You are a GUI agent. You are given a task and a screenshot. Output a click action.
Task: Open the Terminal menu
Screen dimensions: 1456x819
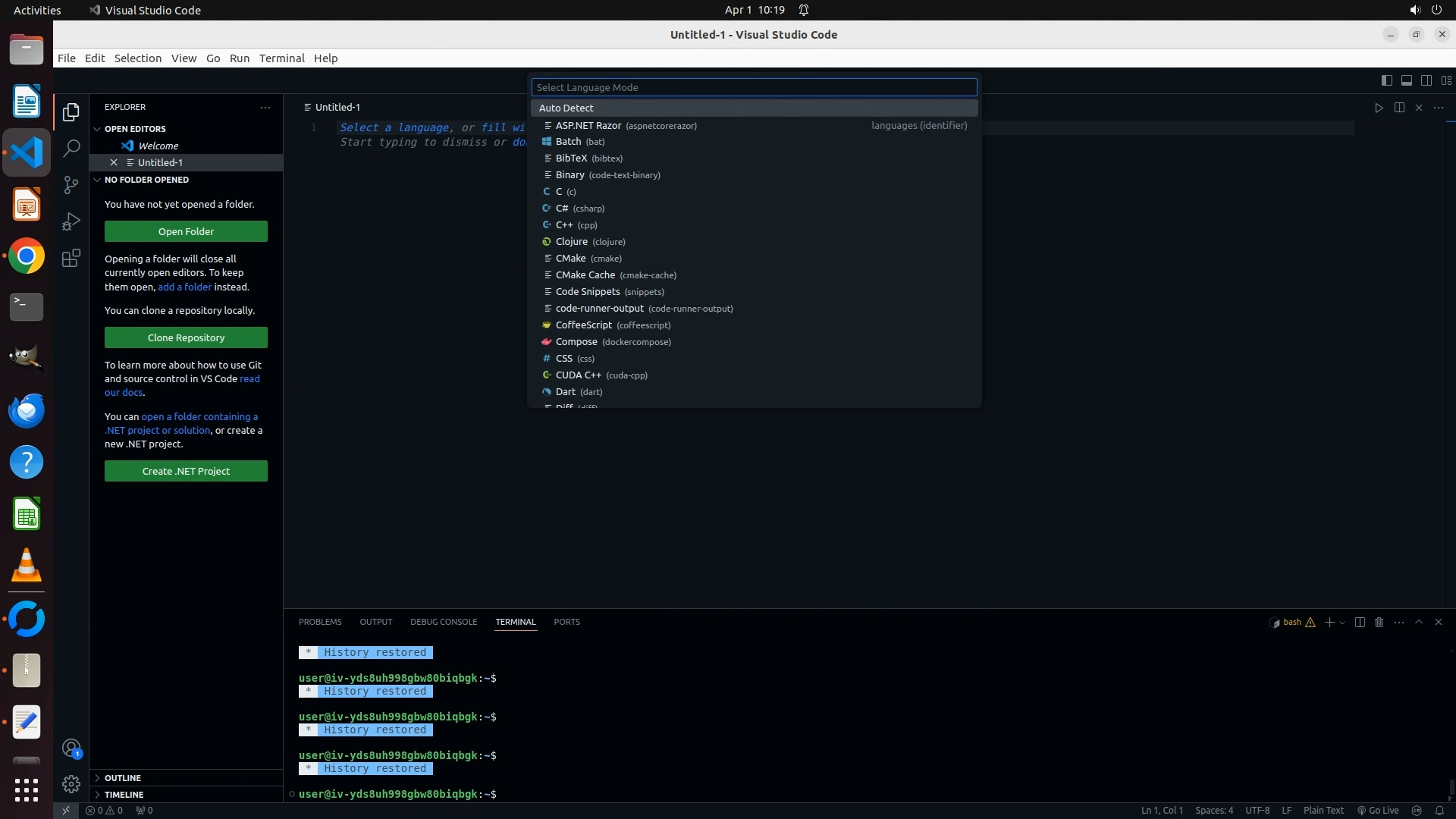coord(281,58)
